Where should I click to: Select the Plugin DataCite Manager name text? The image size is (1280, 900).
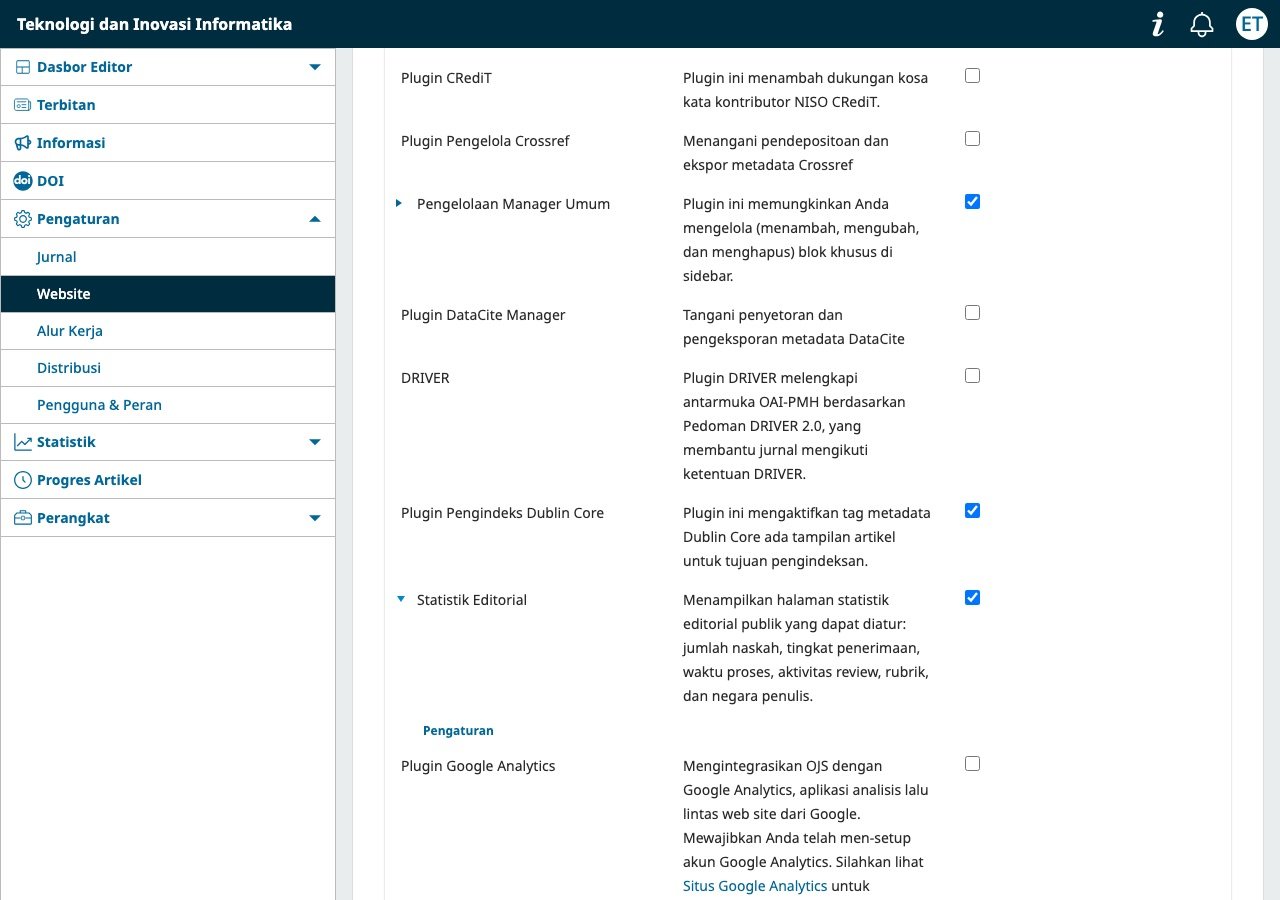(x=483, y=315)
